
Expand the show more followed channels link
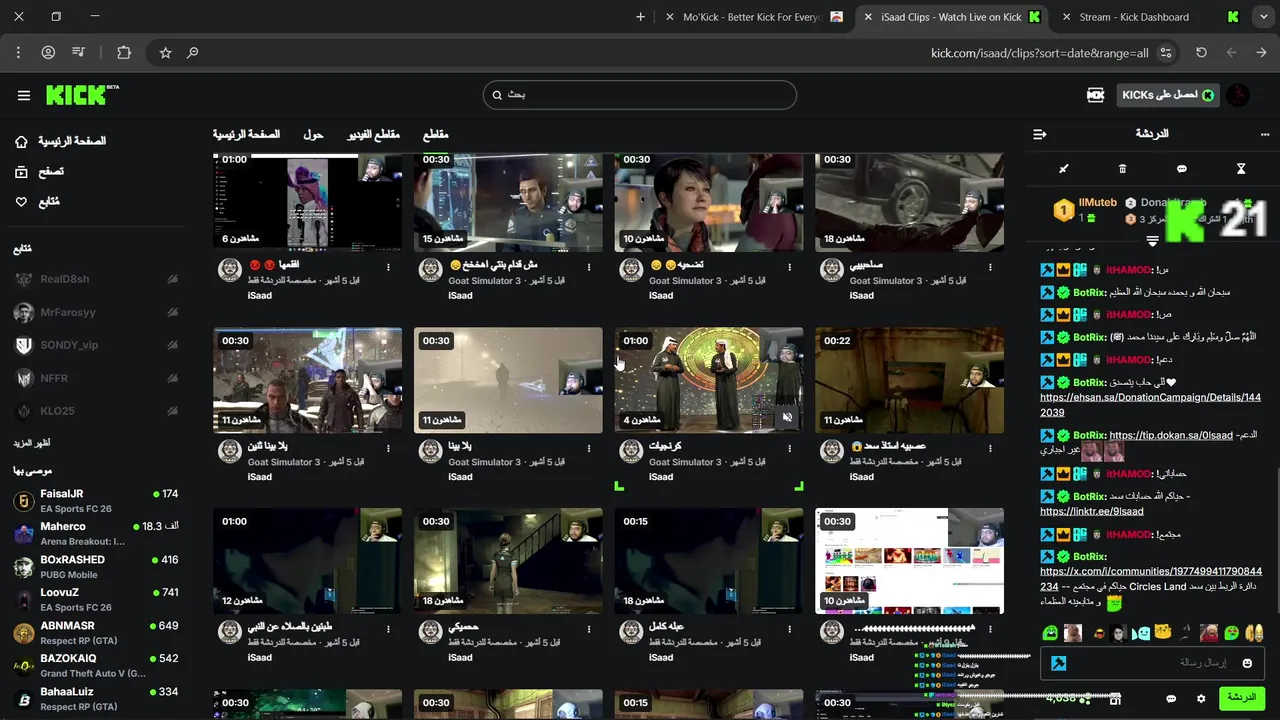coord(32,443)
